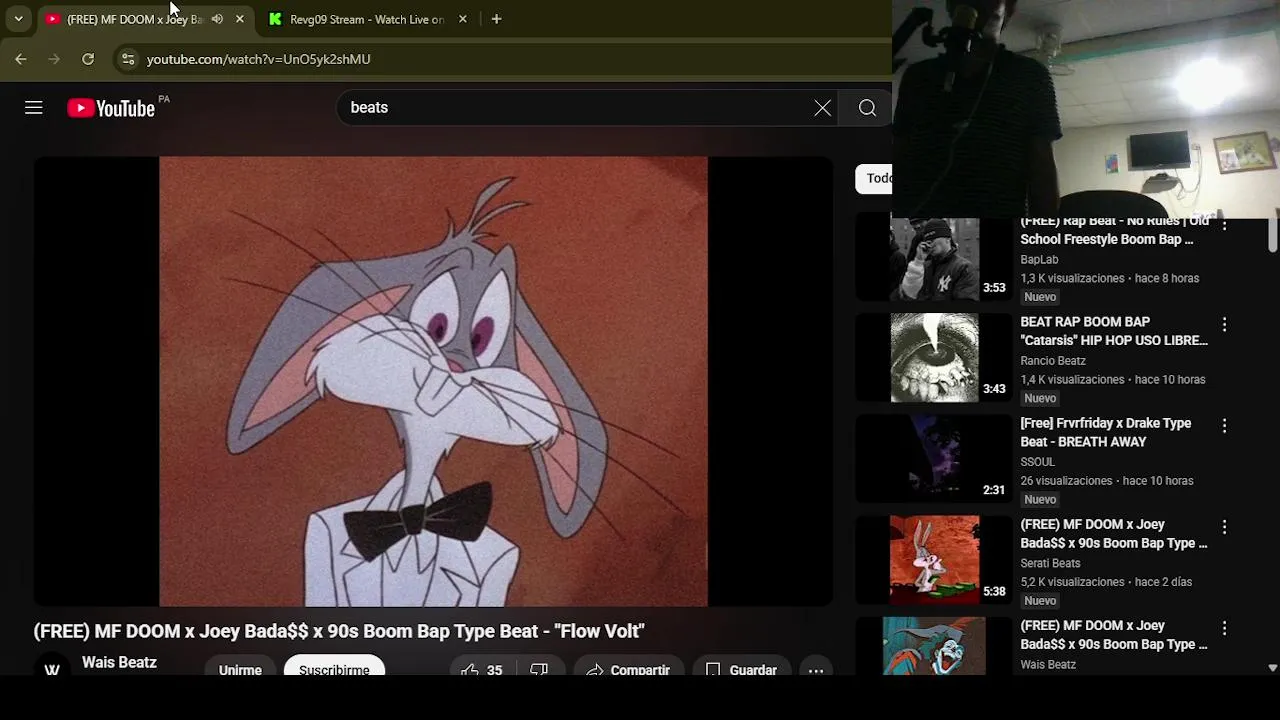Screen dimensions: 1280x720
Task: Open the options menu for Catarsis video
Action: tap(1224, 325)
